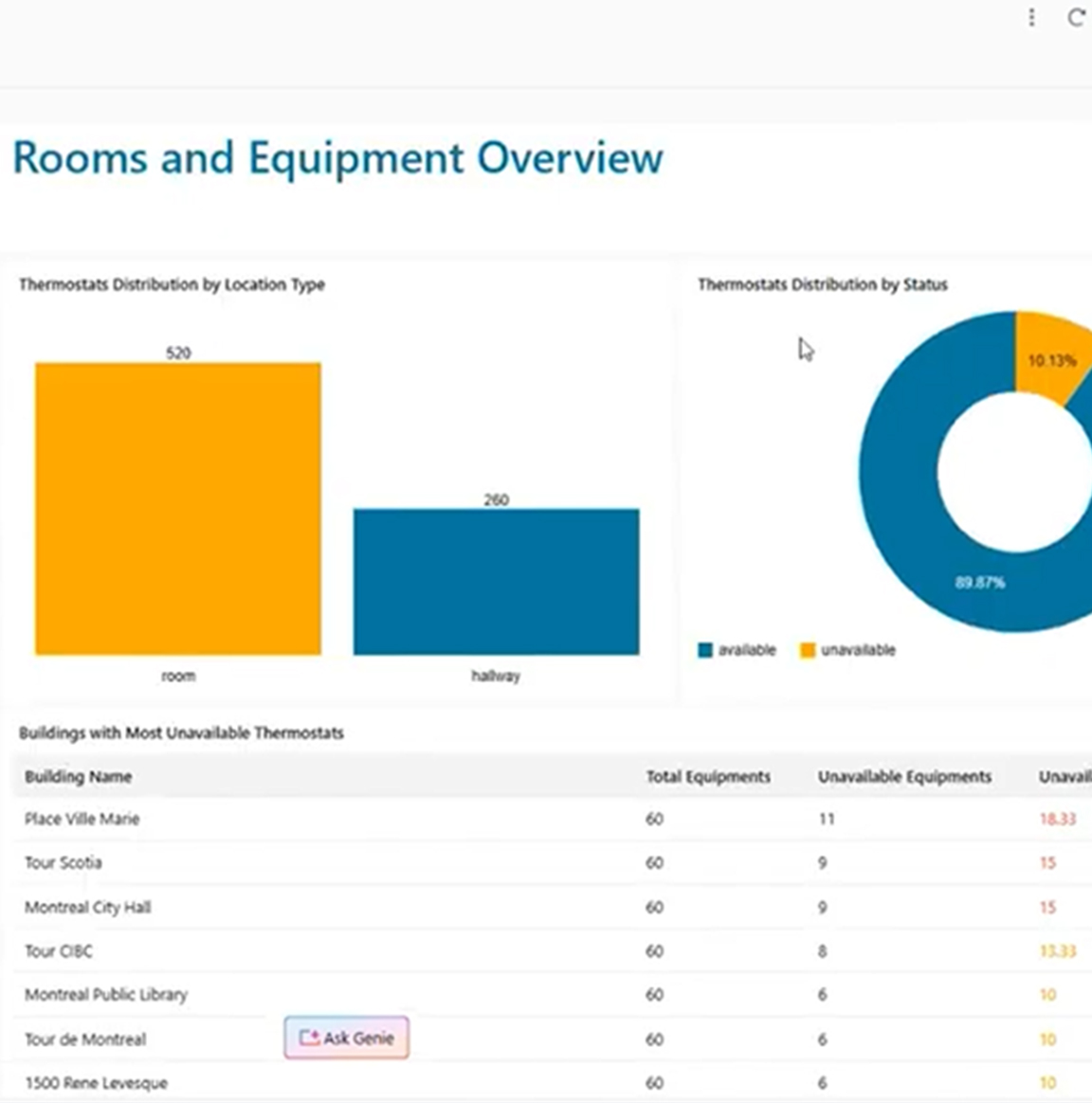Open the three-dot options menu
Viewport: 1092px width, 1103px height.
pos(1031,18)
